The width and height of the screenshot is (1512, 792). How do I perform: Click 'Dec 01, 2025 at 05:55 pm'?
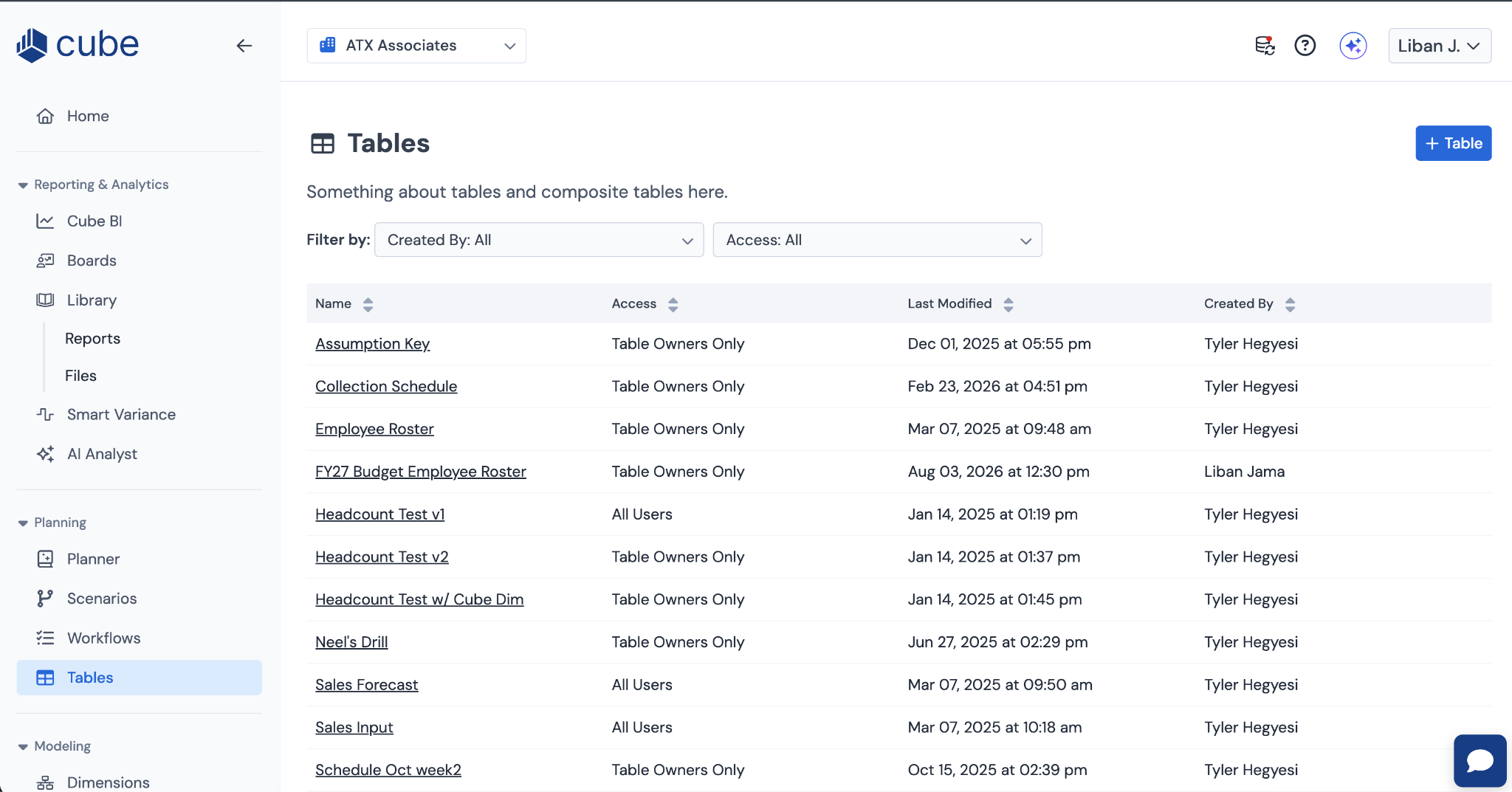point(1000,344)
